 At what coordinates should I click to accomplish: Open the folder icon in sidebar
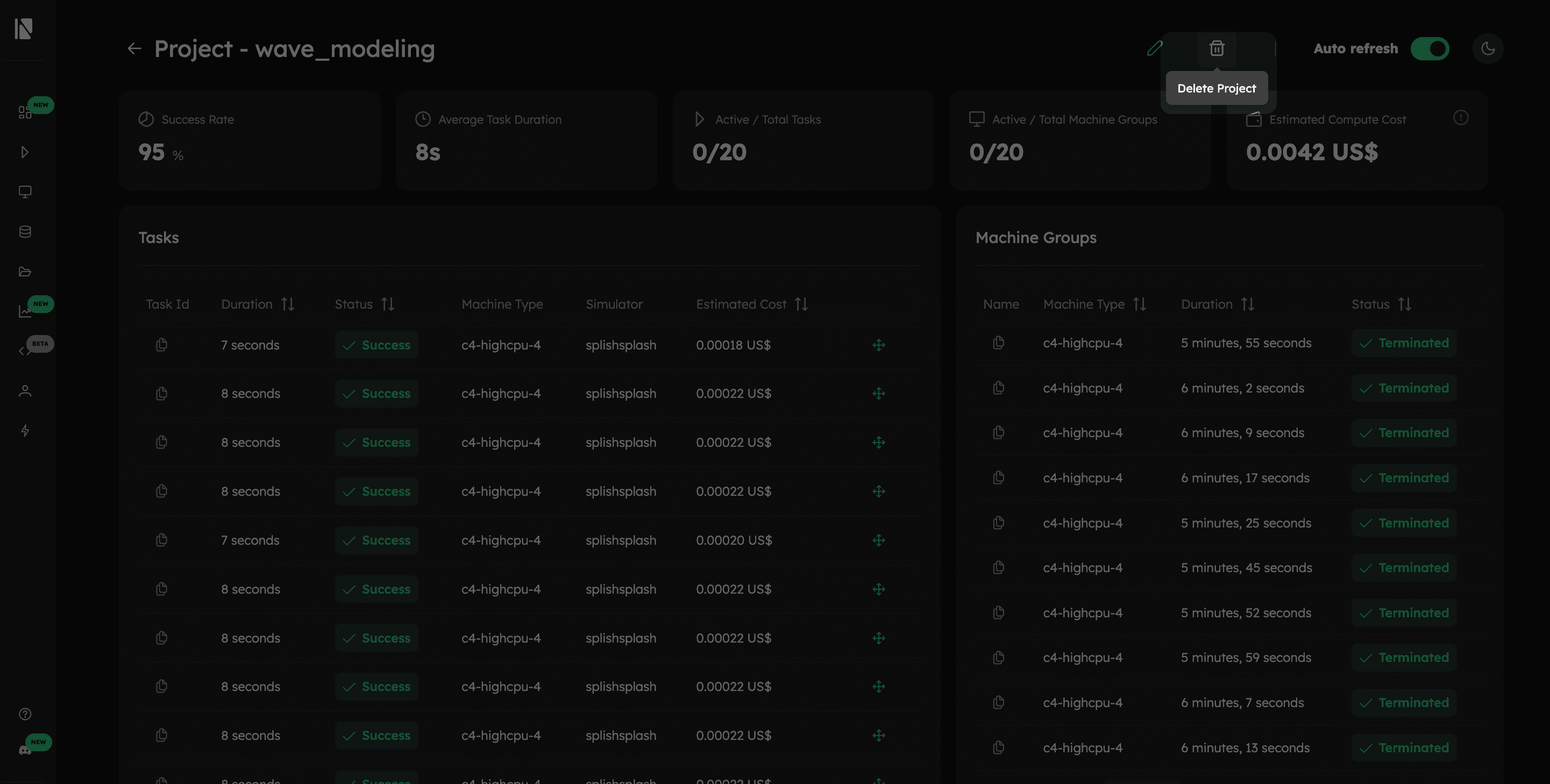25,272
